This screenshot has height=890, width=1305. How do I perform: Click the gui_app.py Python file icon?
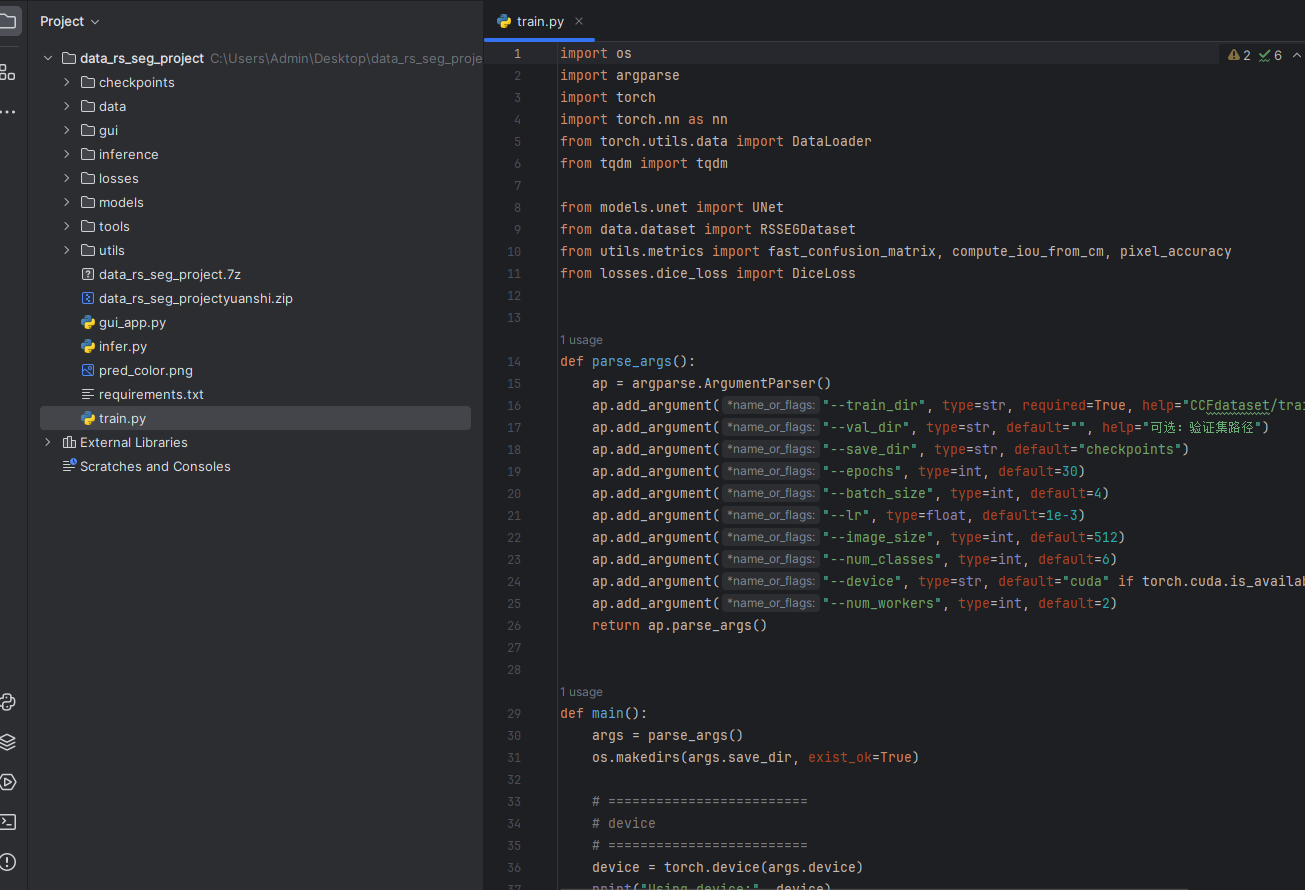click(88, 323)
